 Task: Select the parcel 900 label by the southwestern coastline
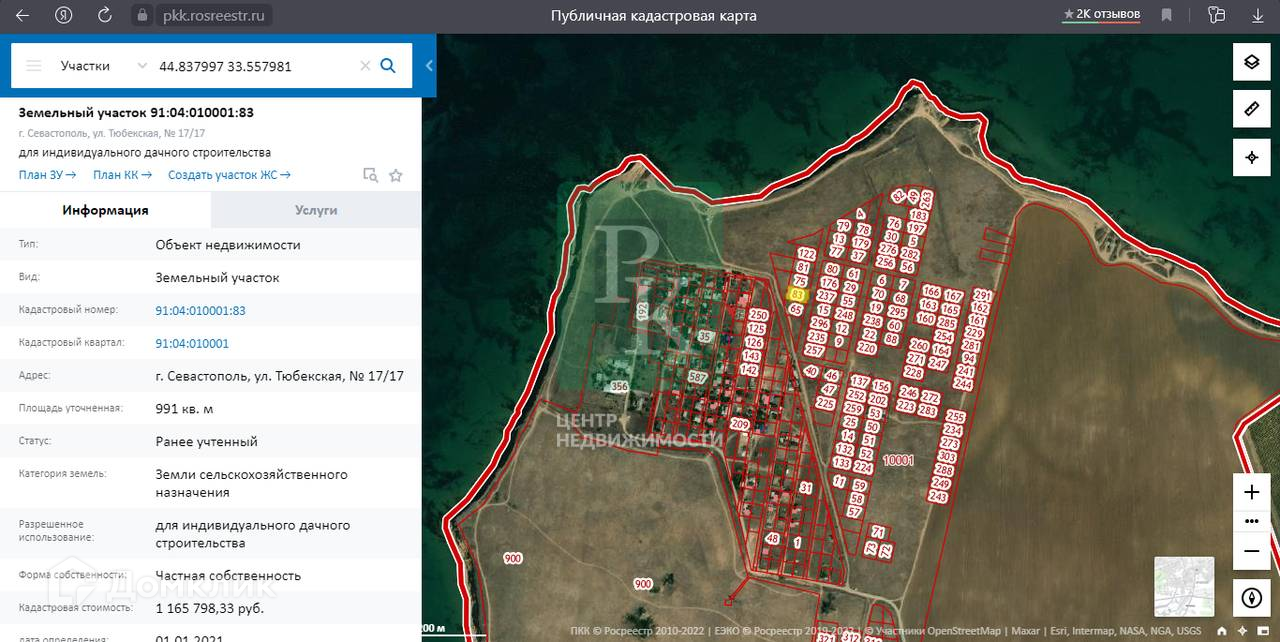(513, 559)
